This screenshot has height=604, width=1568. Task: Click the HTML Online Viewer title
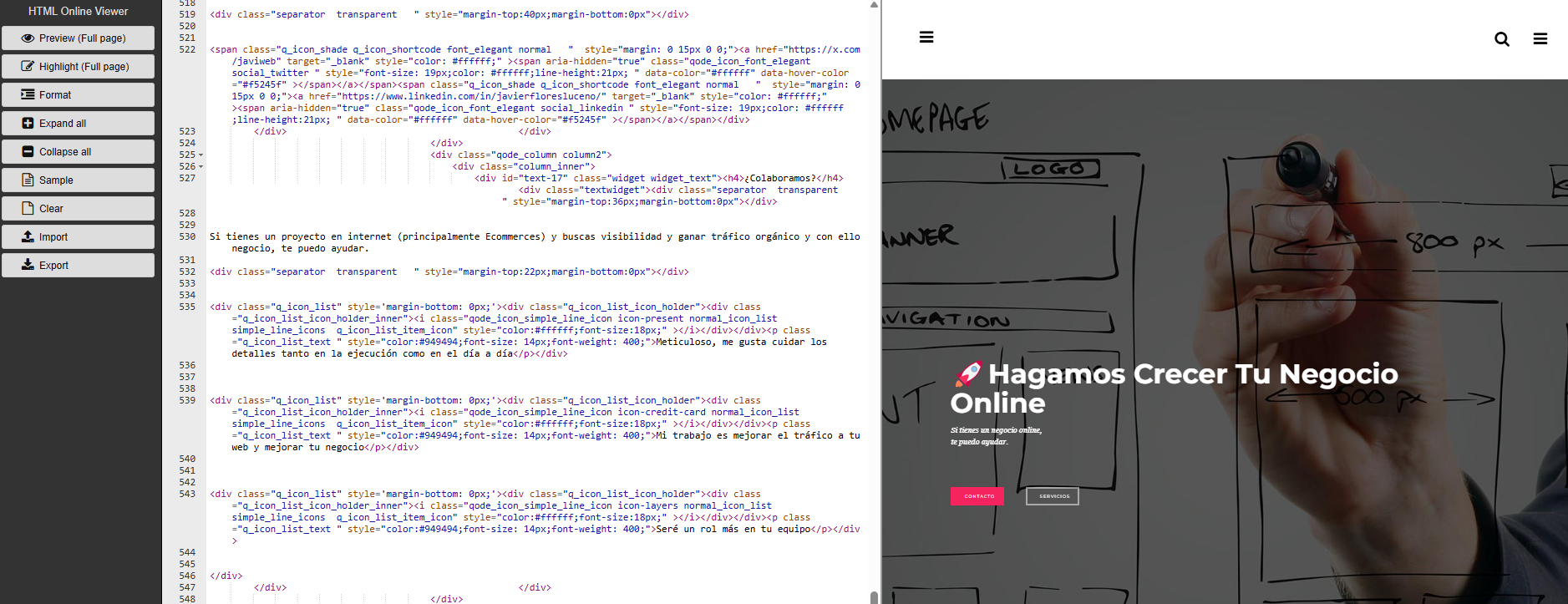pos(78,12)
